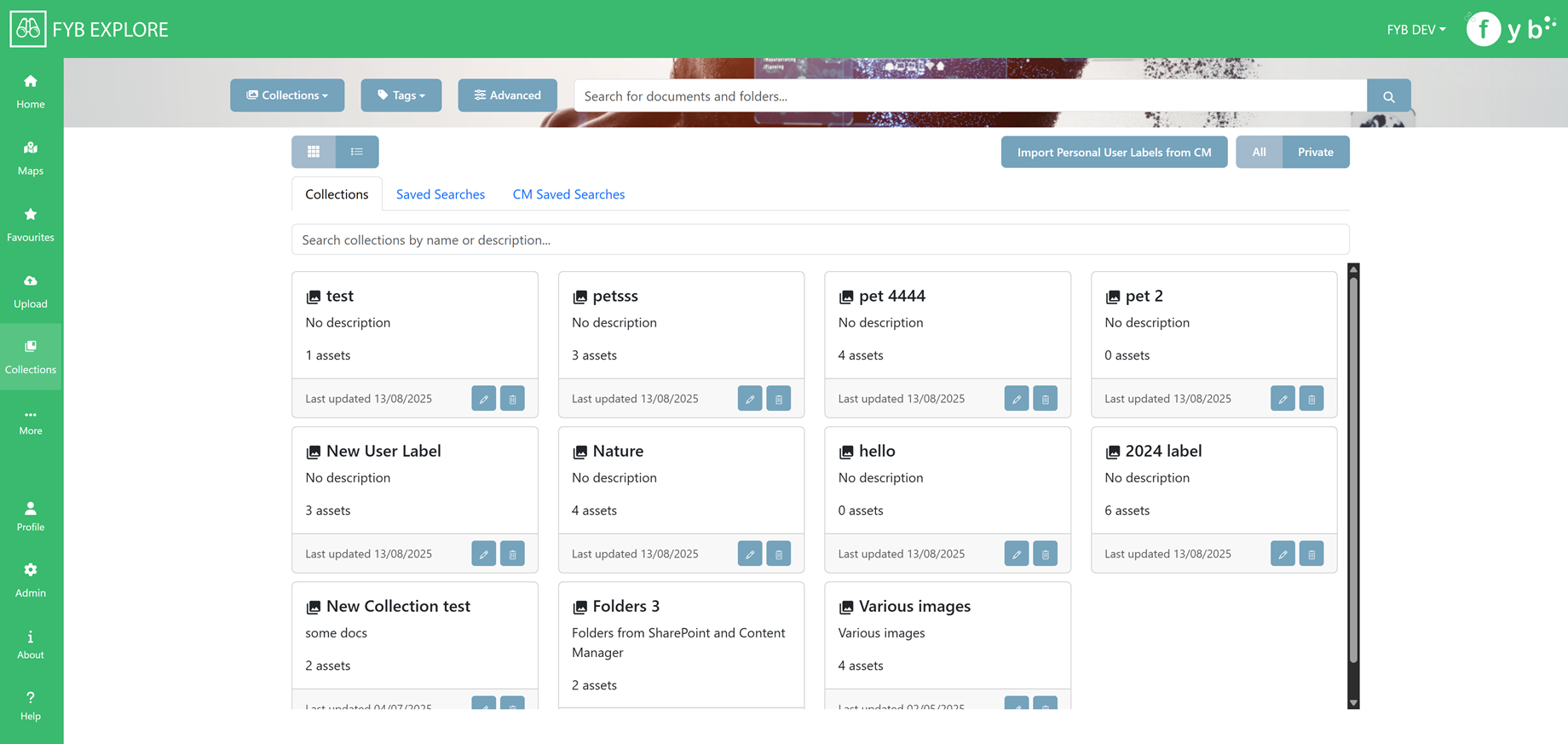Image resolution: width=1568 pixels, height=744 pixels.
Task: Delete the New User Label collection
Action: coord(512,554)
